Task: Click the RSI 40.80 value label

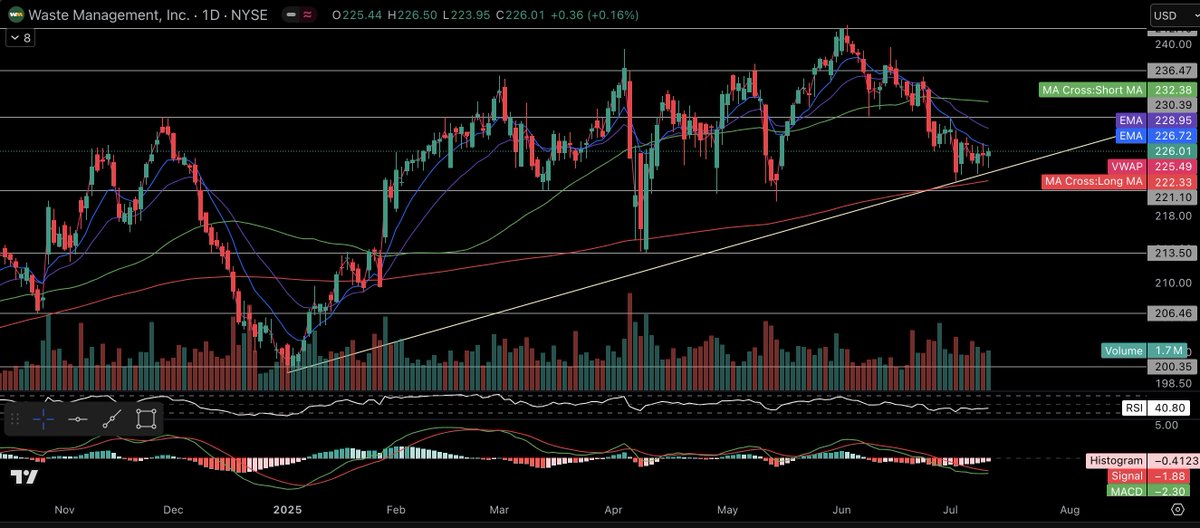Action: click(x=1154, y=408)
